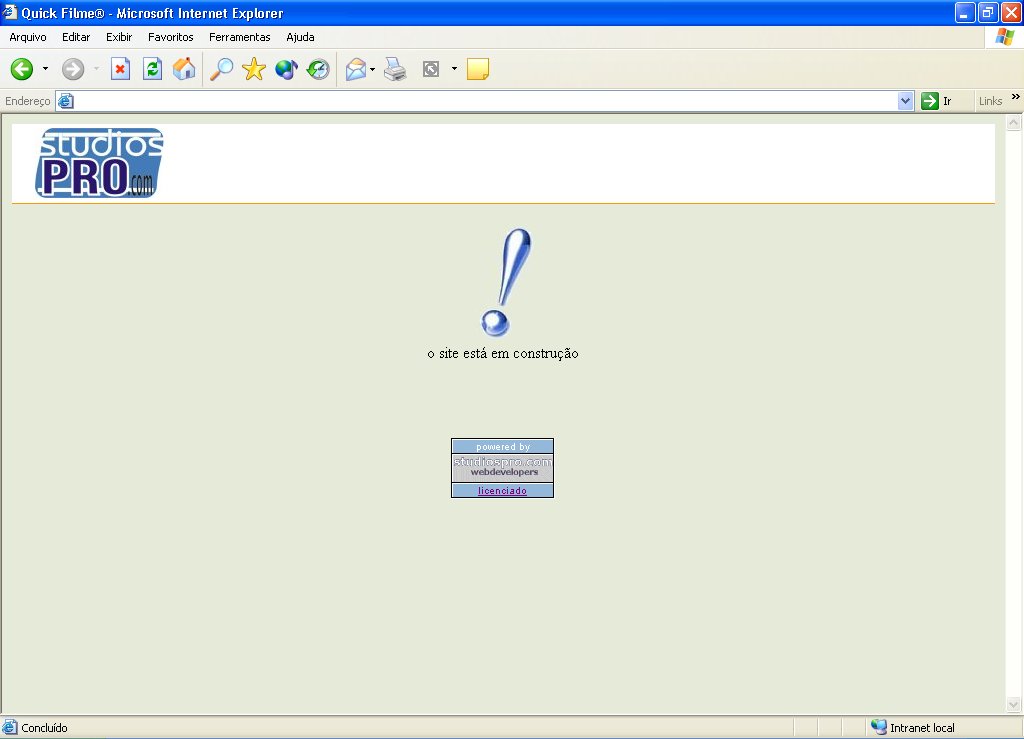Refresh the current page

(x=152, y=69)
